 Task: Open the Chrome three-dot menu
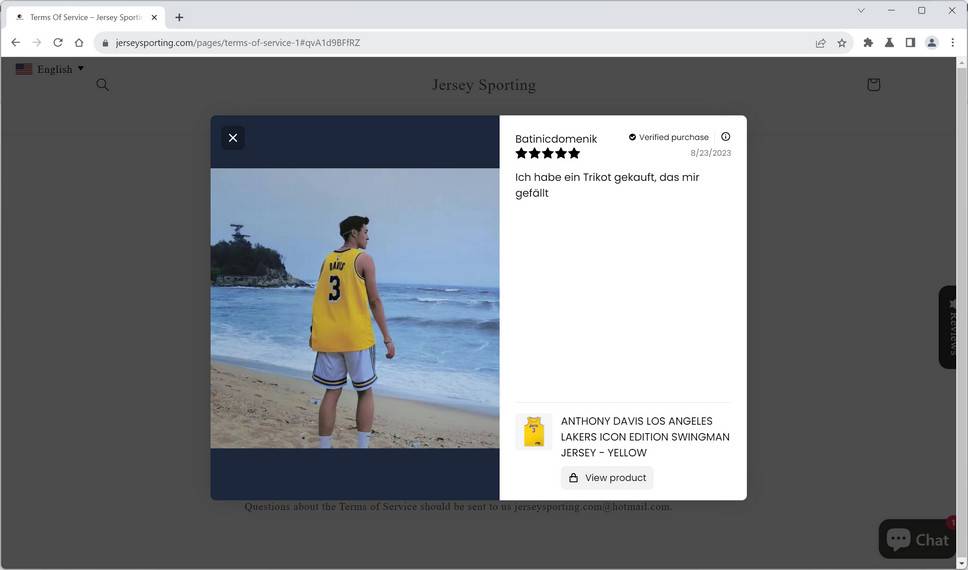pos(953,43)
